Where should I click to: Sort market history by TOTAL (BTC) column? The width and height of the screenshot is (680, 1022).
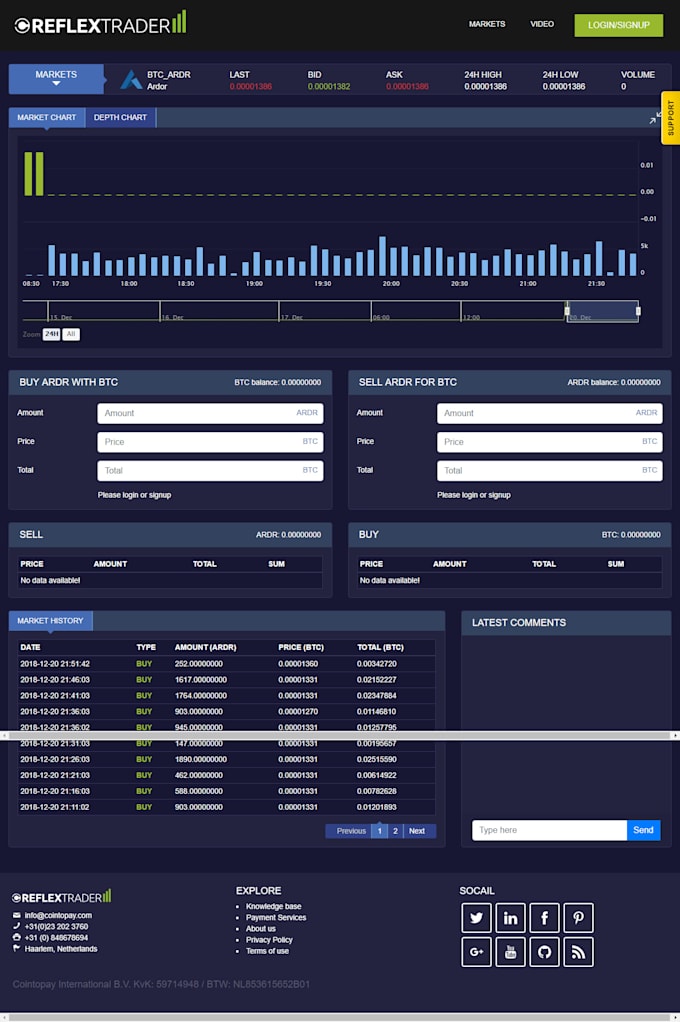(380, 647)
